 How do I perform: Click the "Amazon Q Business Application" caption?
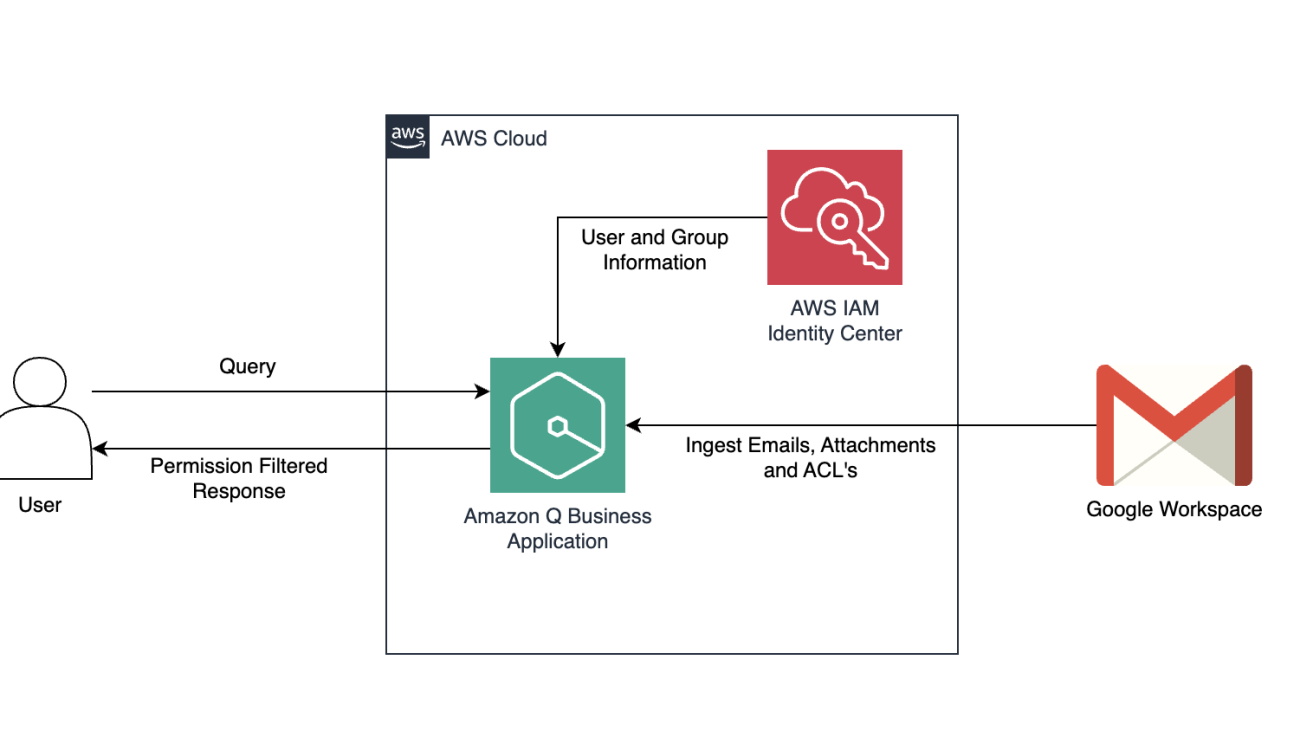pos(558,529)
